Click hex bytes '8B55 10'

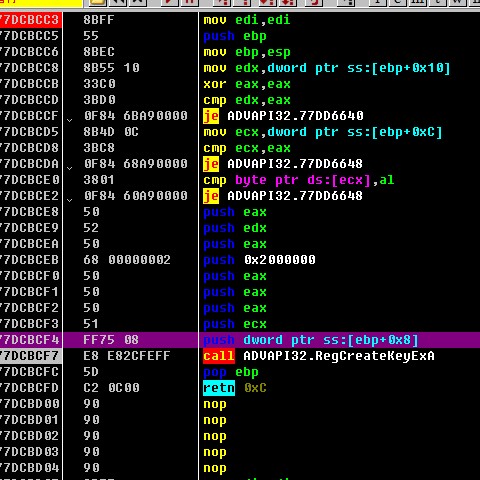[x=111, y=68]
